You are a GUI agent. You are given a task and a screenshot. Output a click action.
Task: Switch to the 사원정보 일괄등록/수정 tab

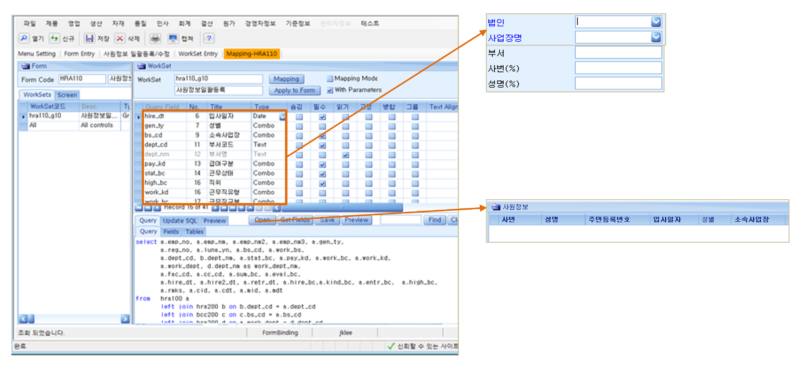point(137,54)
